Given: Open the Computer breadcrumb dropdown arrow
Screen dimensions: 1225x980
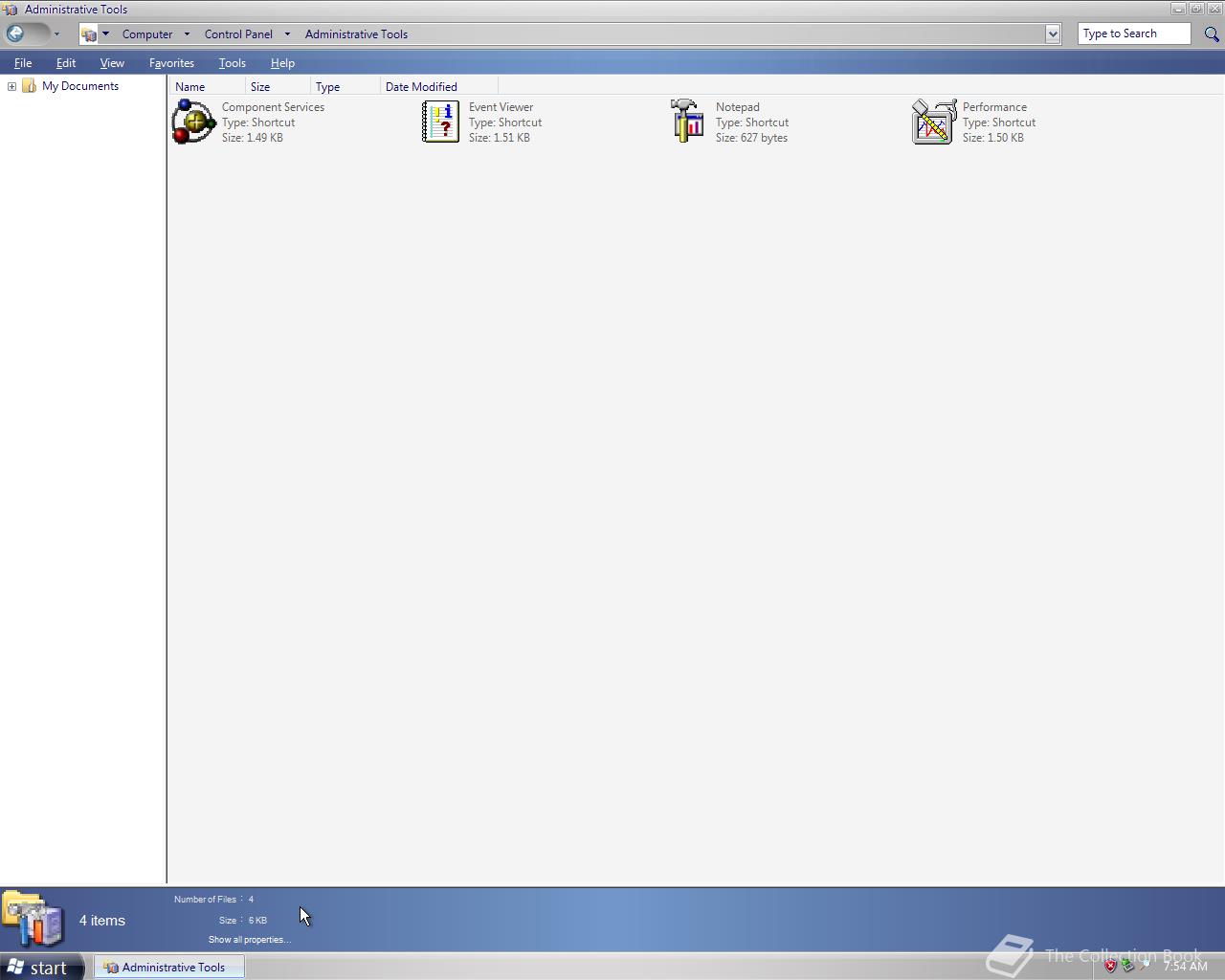Looking at the screenshot, I should point(187,34).
